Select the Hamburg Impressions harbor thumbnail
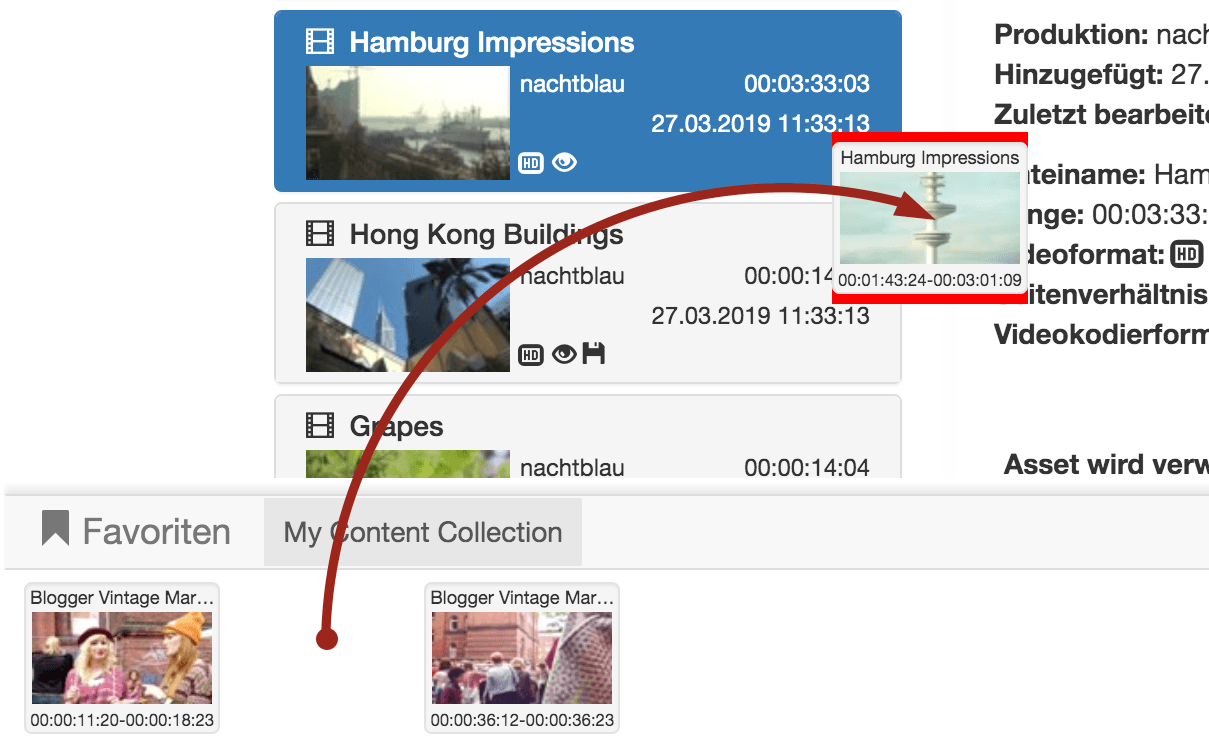The height and width of the screenshot is (753, 1209). point(408,123)
